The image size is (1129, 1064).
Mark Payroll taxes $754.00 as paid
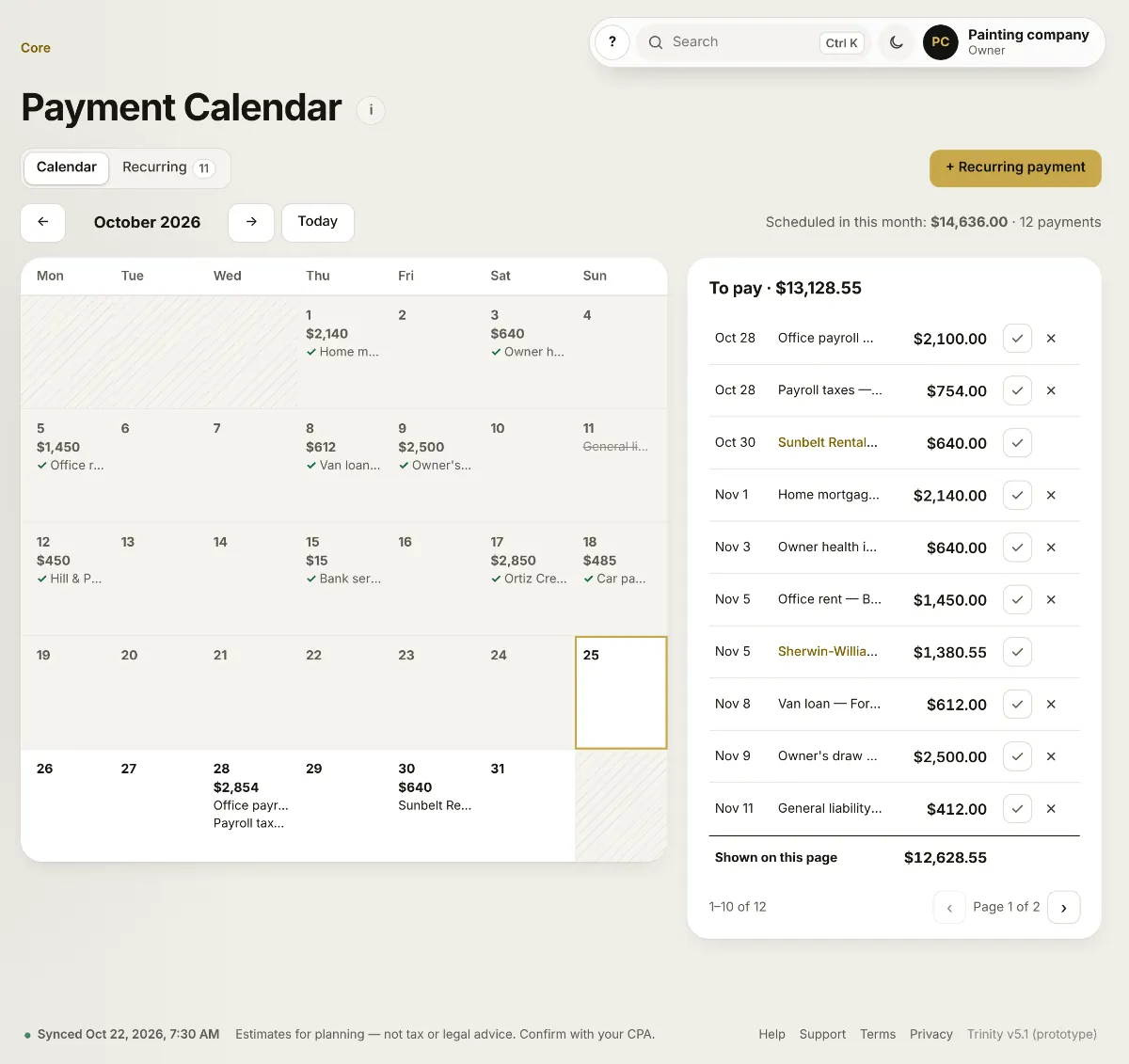pos(1017,390)
